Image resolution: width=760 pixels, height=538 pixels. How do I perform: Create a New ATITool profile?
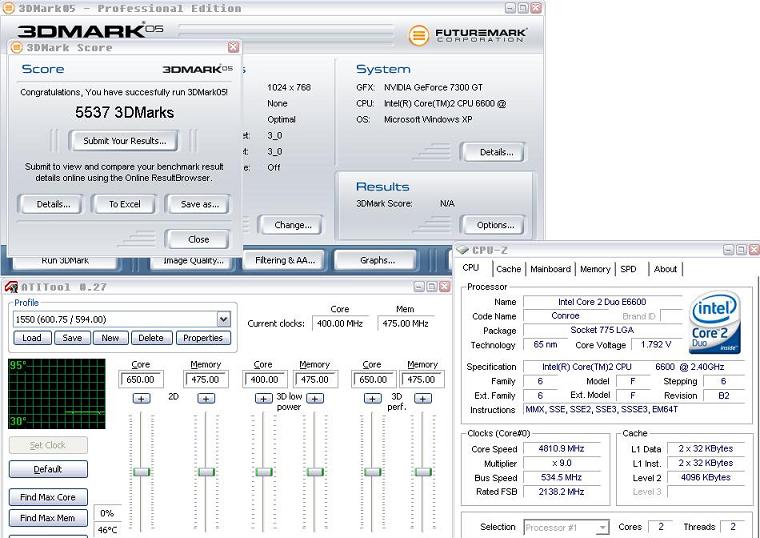click(x=110, y=338)
